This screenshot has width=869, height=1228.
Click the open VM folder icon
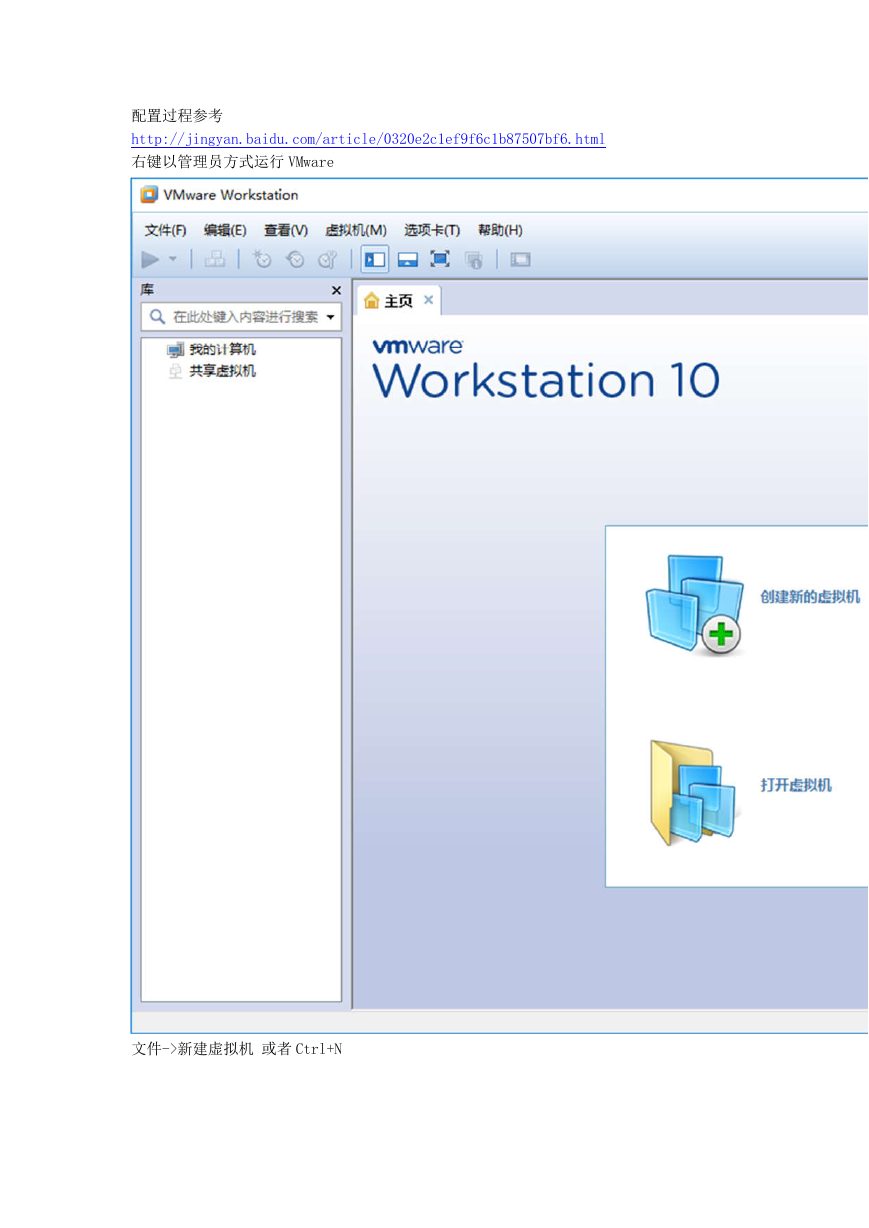(x=695, y=794)
